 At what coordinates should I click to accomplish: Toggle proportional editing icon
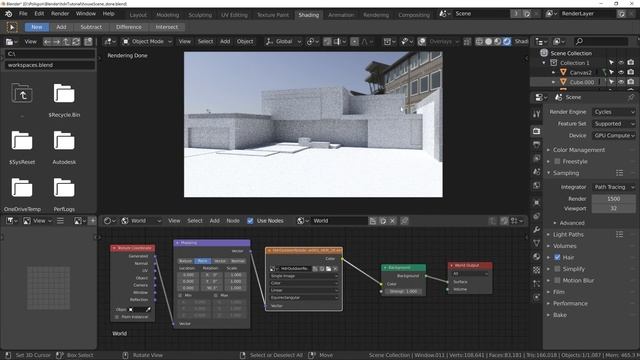[x=355, y=42]
